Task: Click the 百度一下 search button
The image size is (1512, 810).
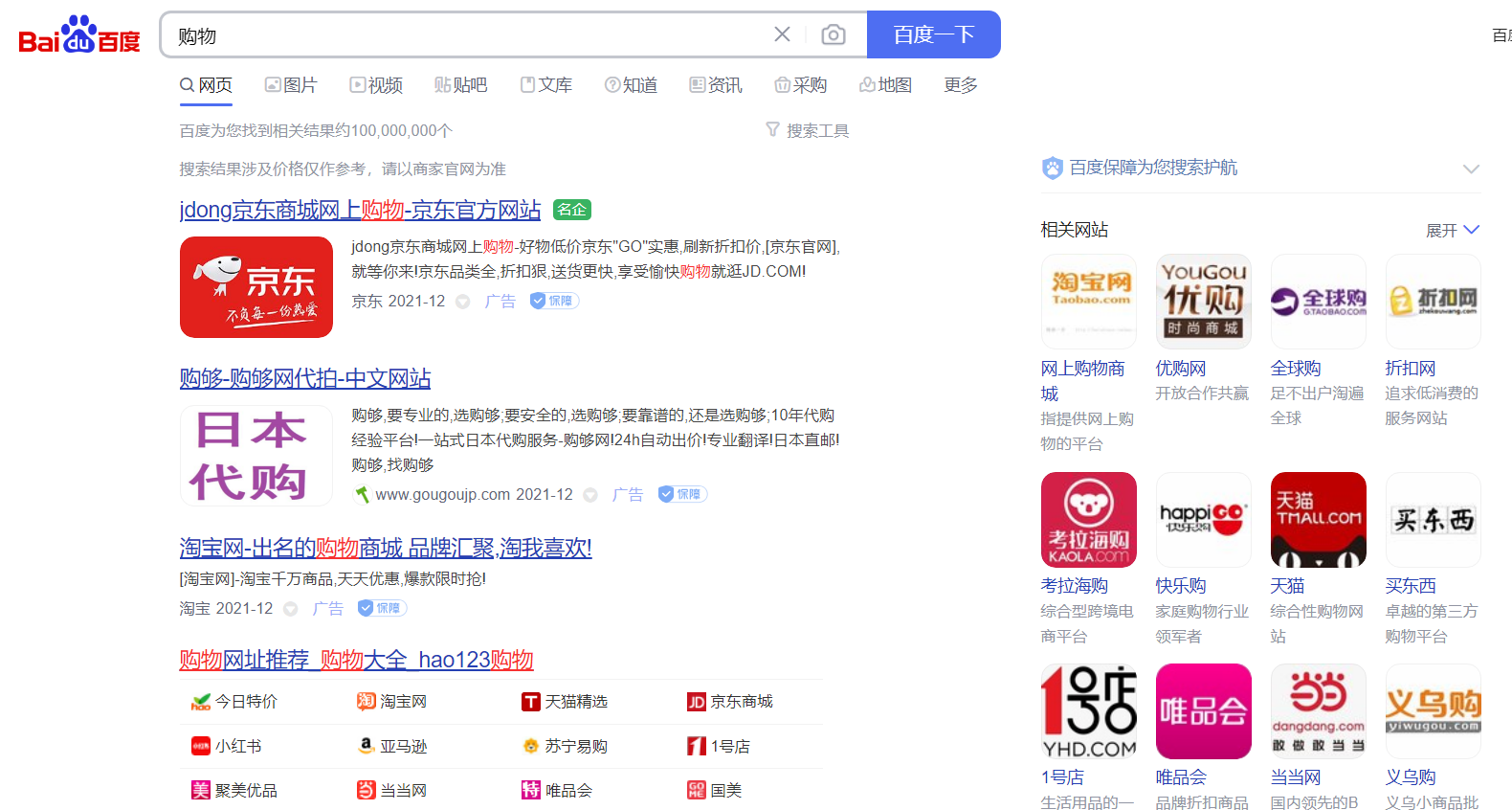Action: [x=934, y=34]
